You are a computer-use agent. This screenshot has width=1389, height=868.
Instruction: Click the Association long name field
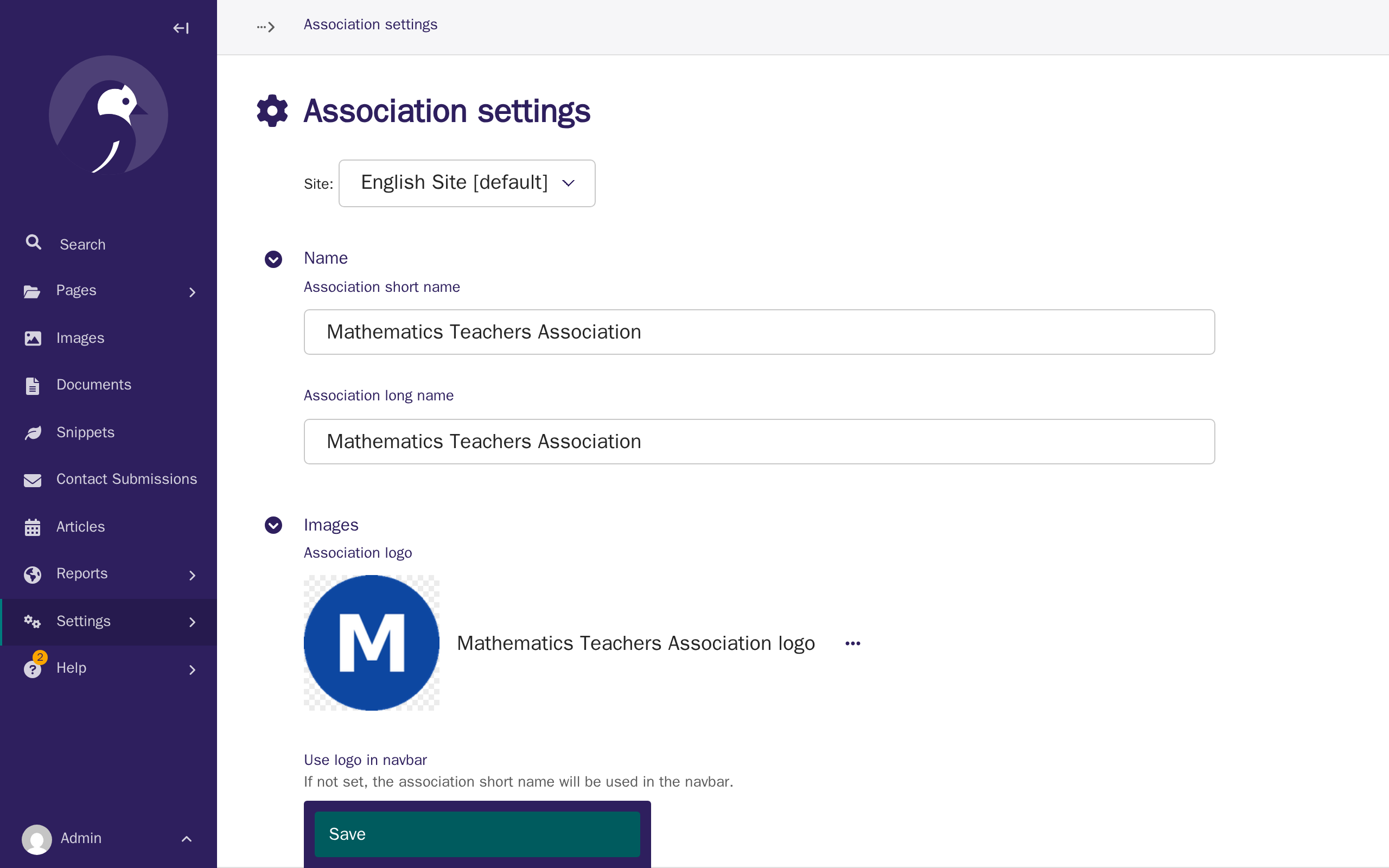[759, 442]
